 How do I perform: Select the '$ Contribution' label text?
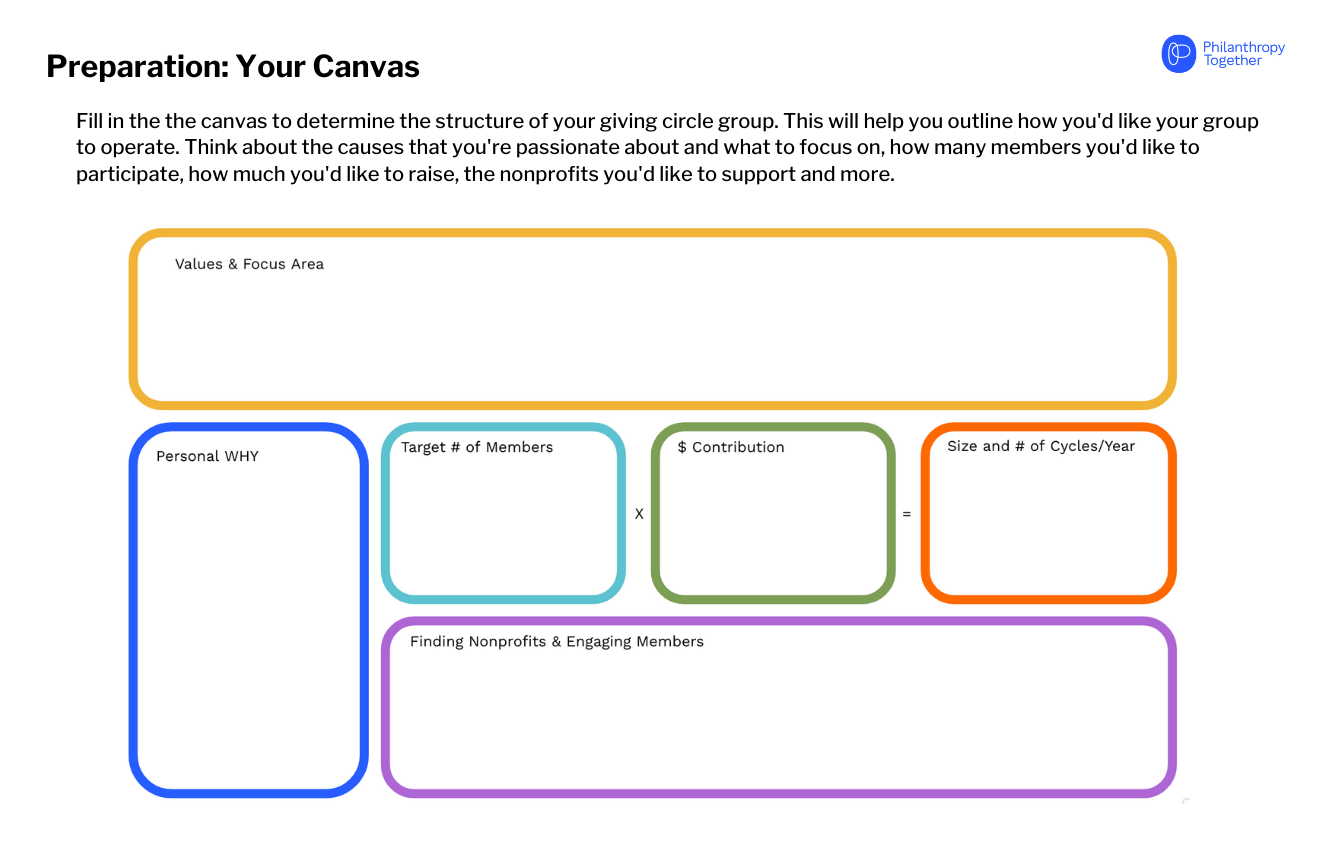731,447
